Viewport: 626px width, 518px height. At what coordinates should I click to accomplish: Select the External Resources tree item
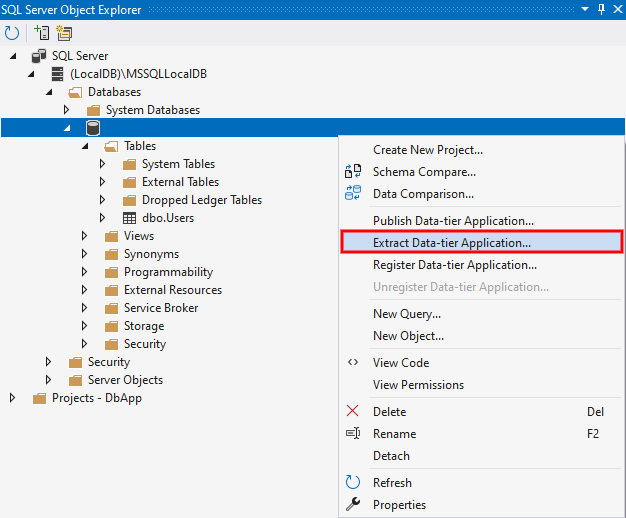172,290
